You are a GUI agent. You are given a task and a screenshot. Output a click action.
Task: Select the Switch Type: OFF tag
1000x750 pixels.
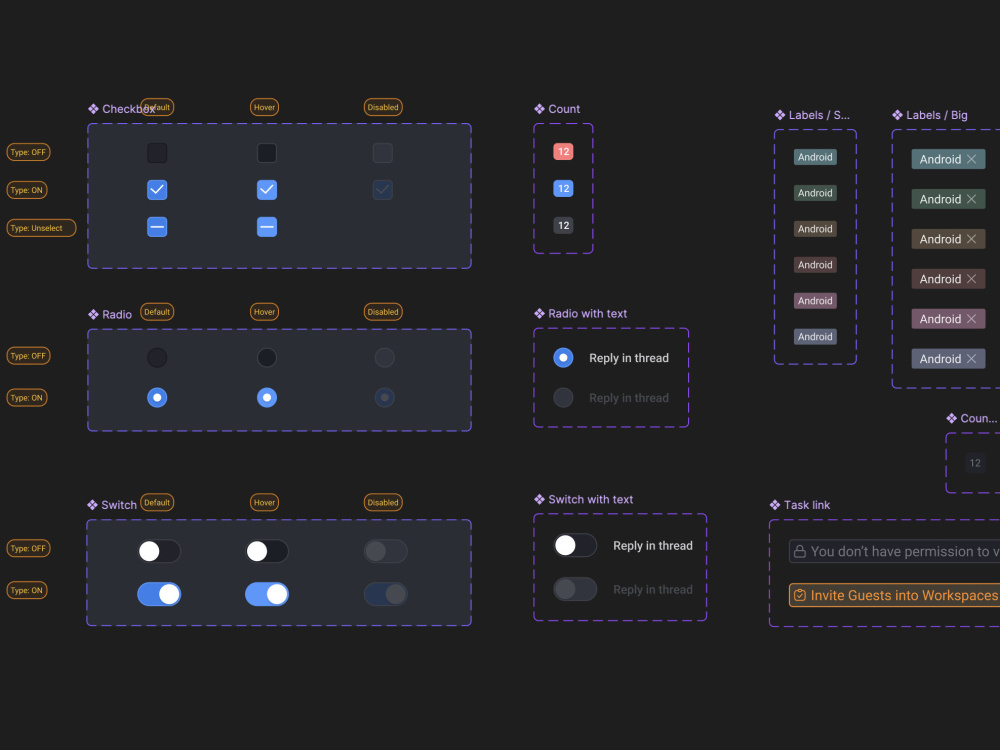click(x=28, y=548)
